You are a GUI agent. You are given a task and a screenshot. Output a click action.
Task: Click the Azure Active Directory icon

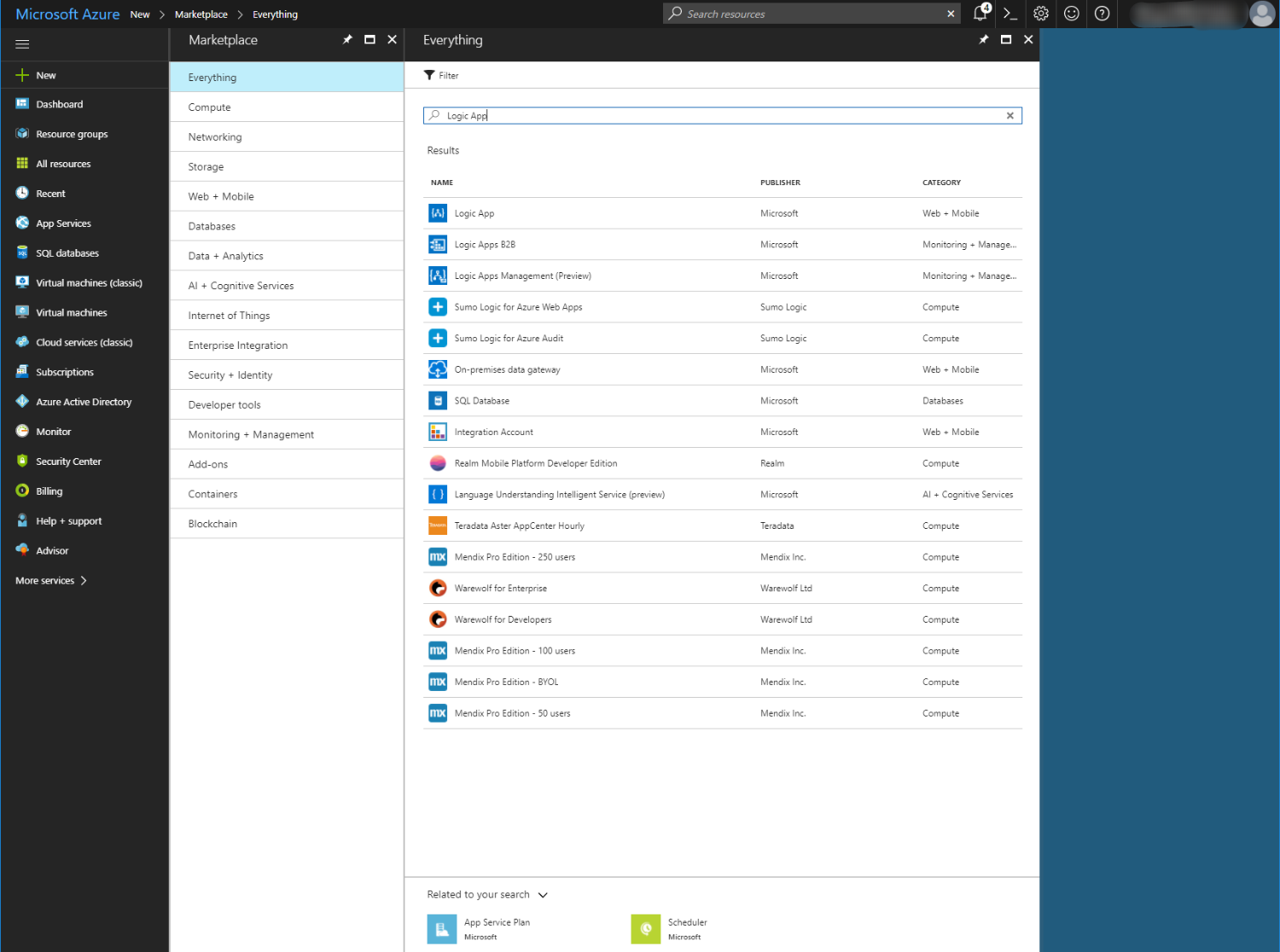(22, 402)
